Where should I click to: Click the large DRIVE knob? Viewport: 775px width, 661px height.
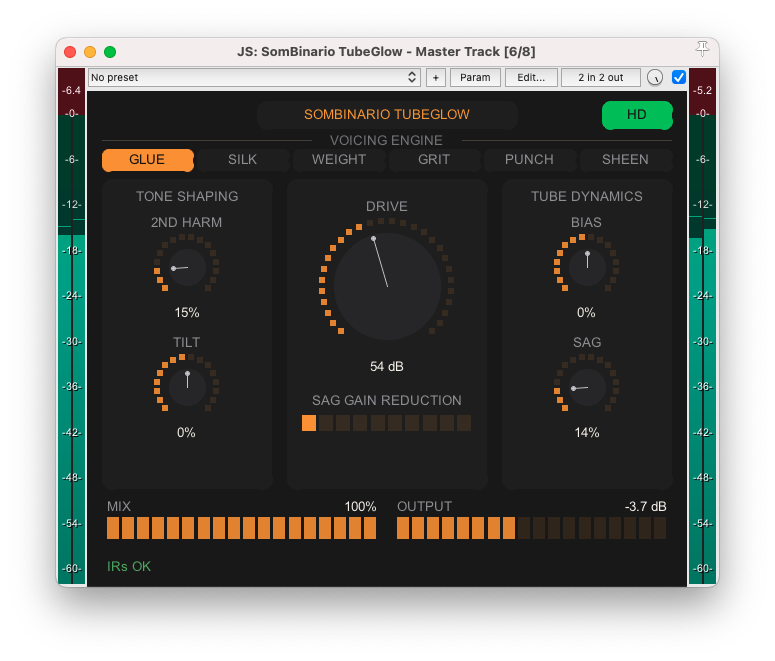[387, 286]
